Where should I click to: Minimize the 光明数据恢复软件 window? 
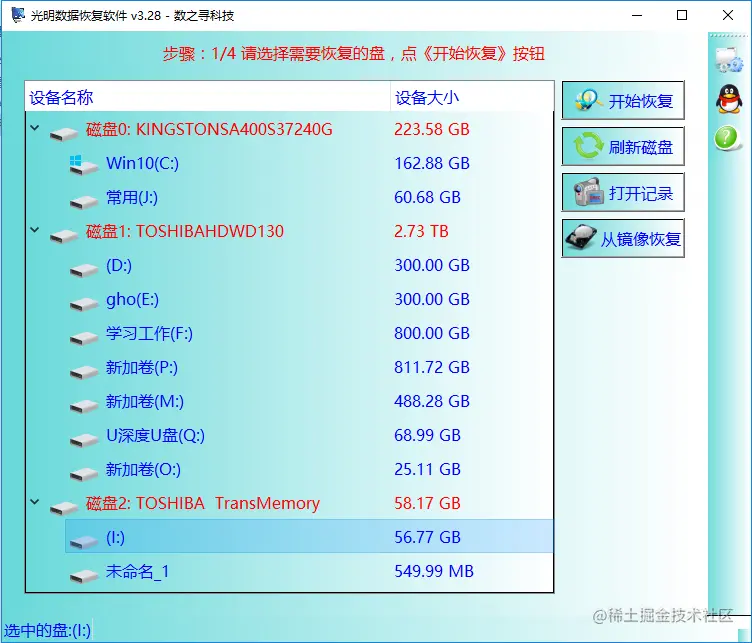637,15
